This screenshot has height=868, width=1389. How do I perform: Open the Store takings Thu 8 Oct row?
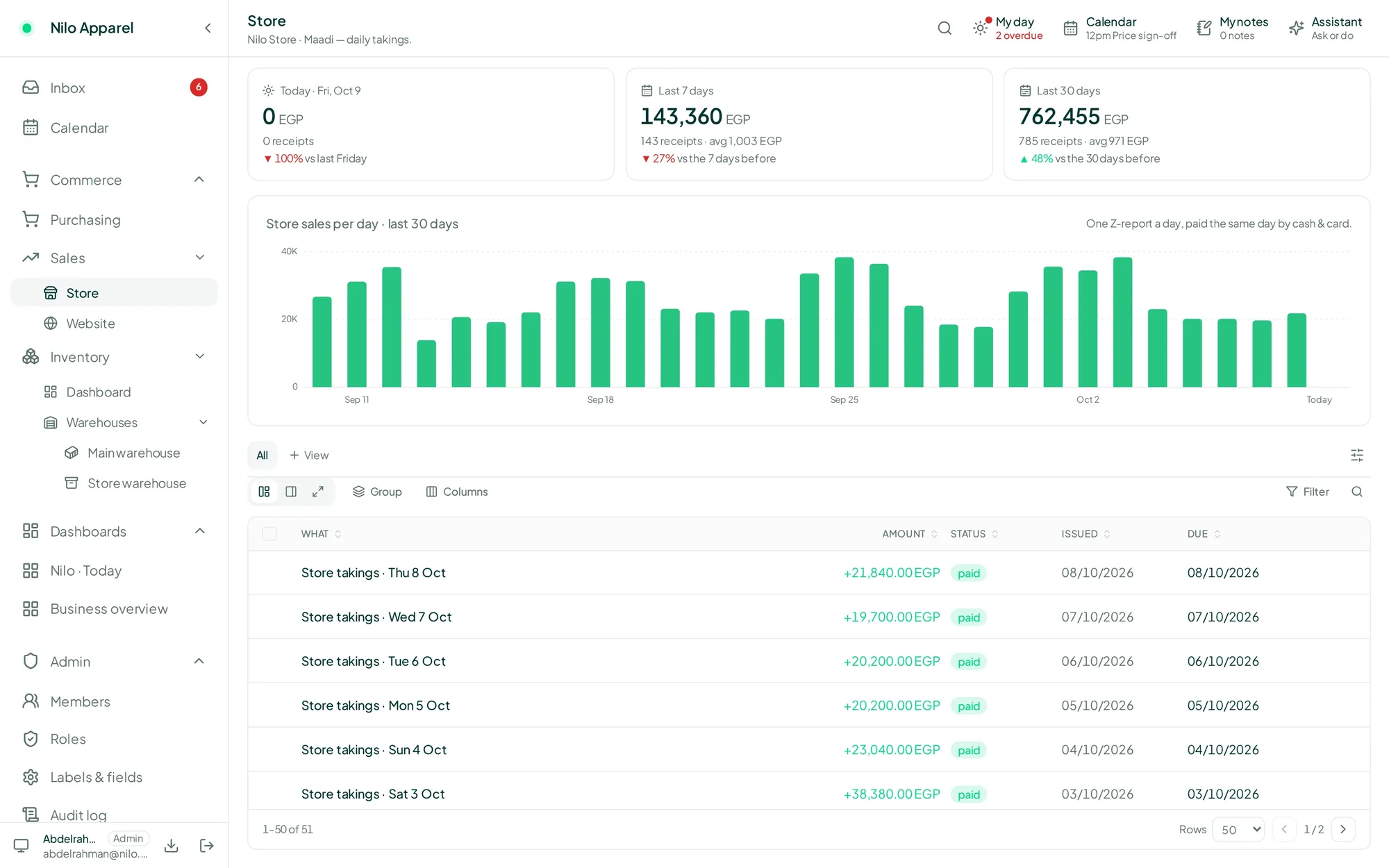pyautogui.click(x=808, y=573)
